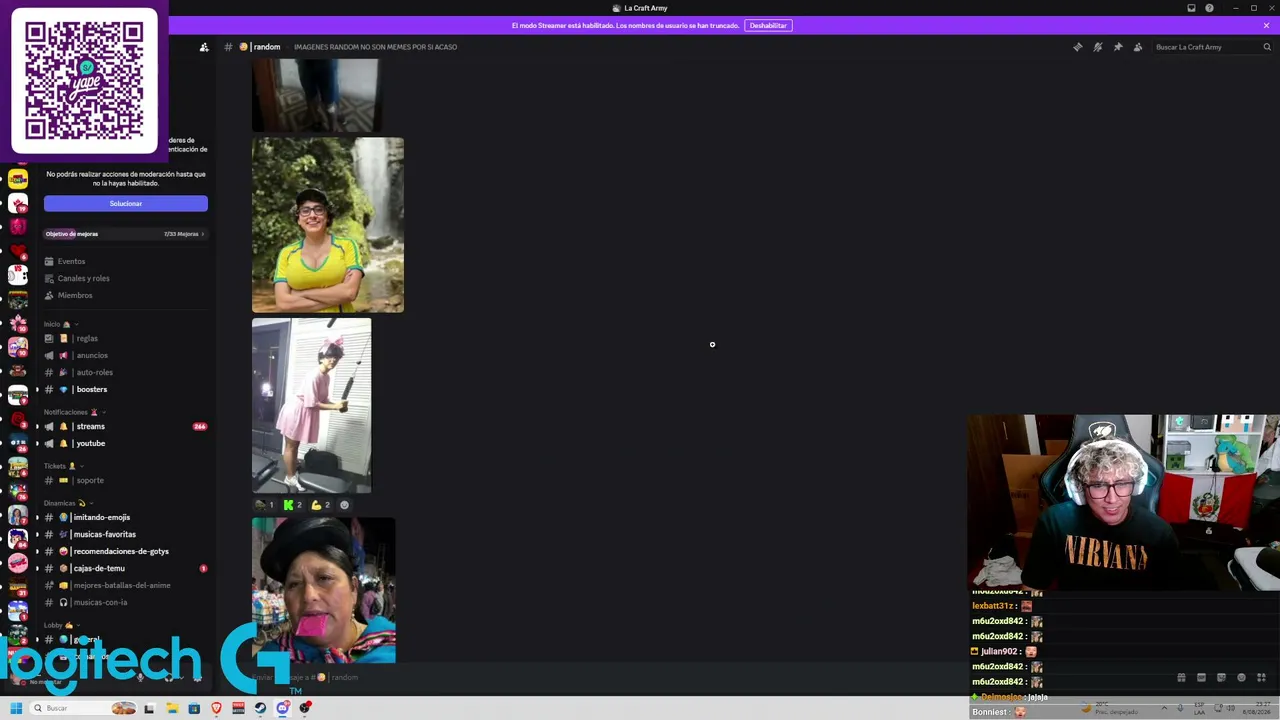Image resolution: width=1280 pixels, height=720 pixels.
Task: Click the member list toggle beside server name
Action: pos(204,47)
